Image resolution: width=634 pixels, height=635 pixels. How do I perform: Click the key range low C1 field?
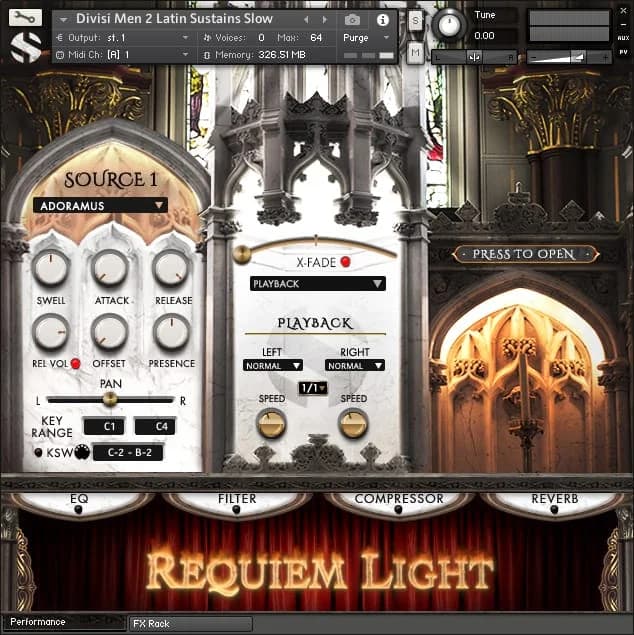pos(104,426)
